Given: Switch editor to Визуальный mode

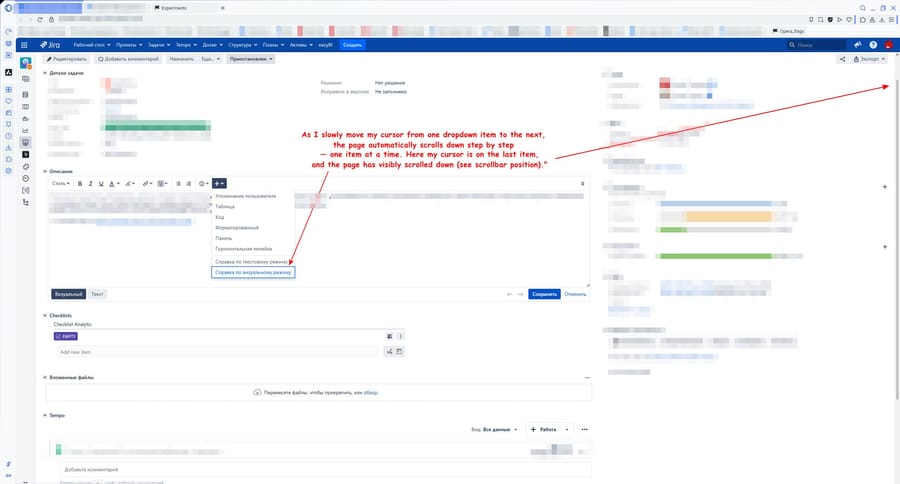Looking at the screenshot, I should tap(69, 294).
